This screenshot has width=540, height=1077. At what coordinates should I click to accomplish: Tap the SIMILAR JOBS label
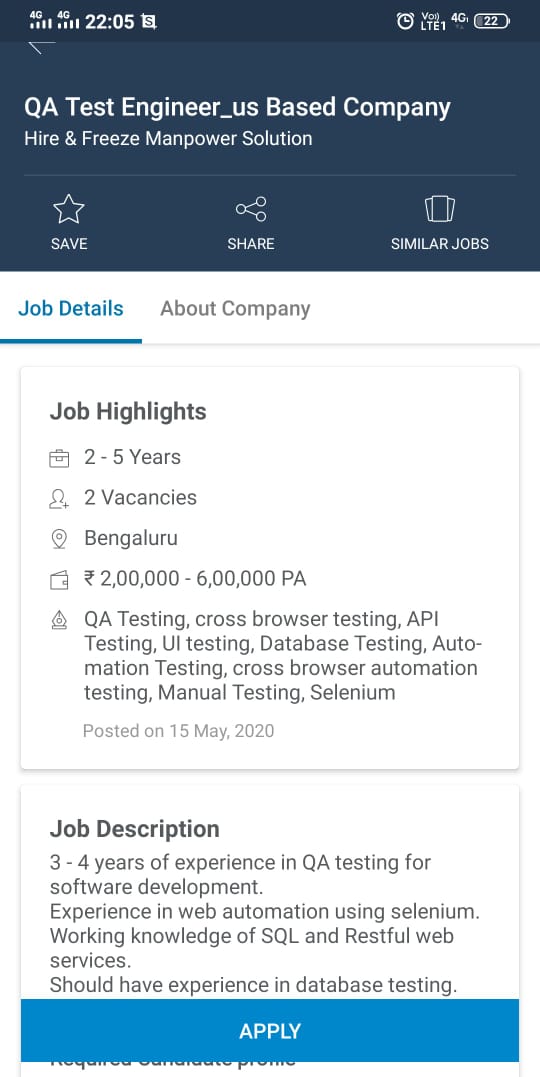pyautogui.click(x=440, y=244)
